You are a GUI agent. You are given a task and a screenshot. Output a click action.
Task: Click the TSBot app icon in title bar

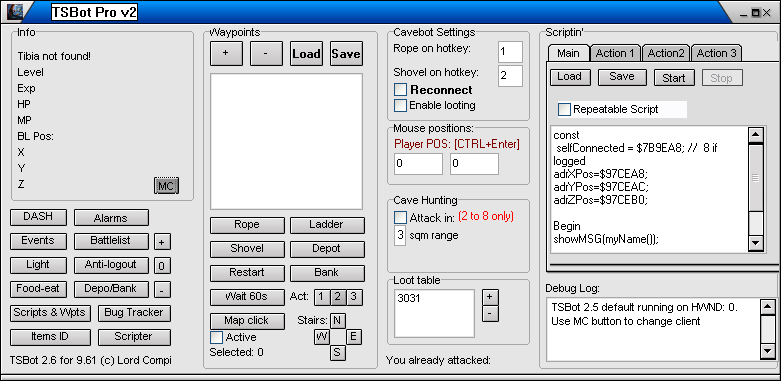pyautogui.click(x=16, y=12)
